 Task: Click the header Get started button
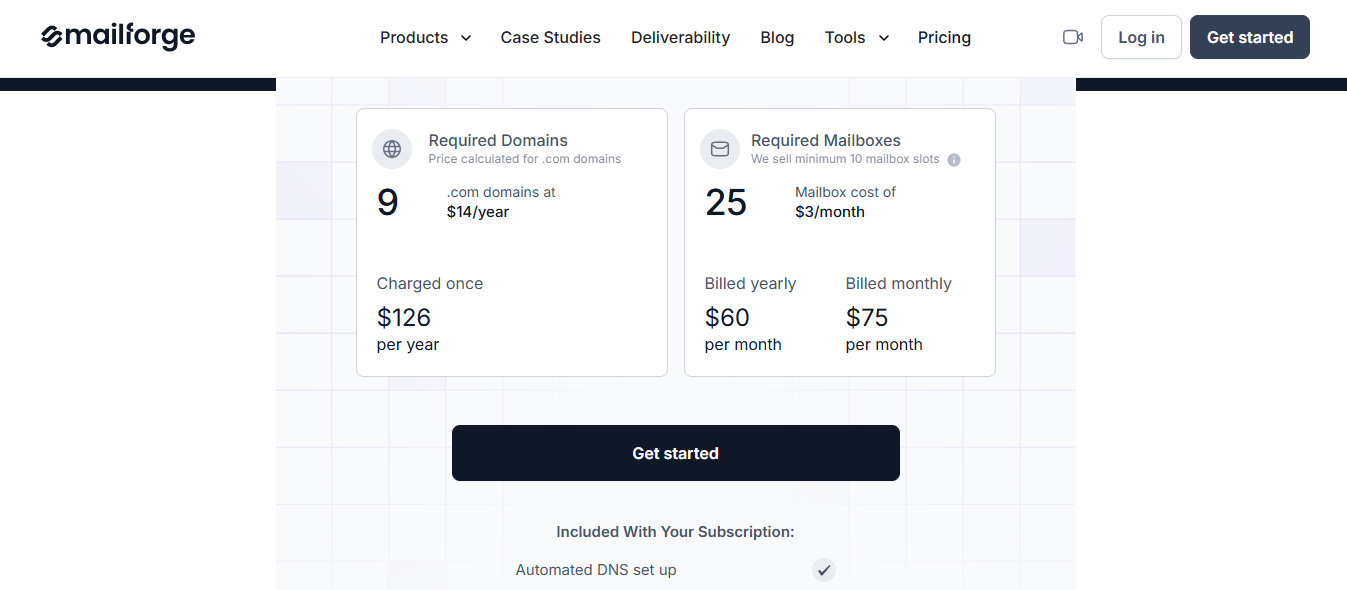click(1250, 37)
